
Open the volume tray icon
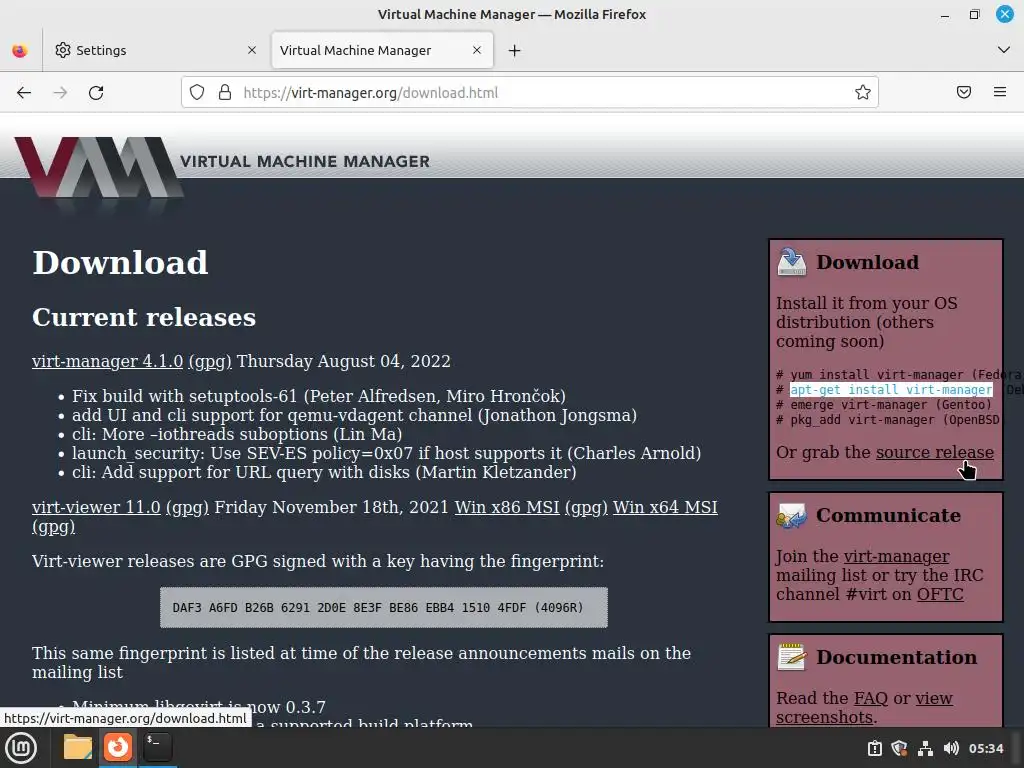tap(951, 748)
